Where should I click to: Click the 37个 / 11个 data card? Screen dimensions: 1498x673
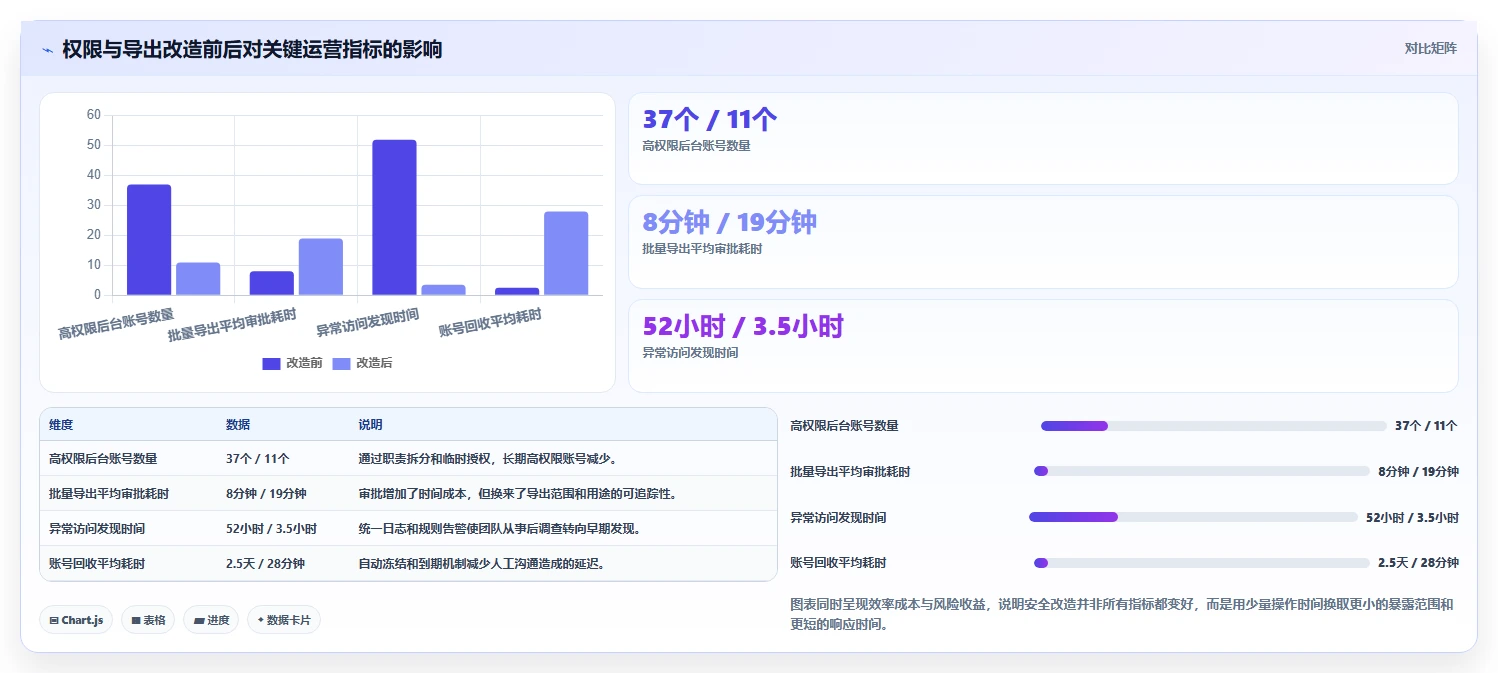[x=1043, y=139]
